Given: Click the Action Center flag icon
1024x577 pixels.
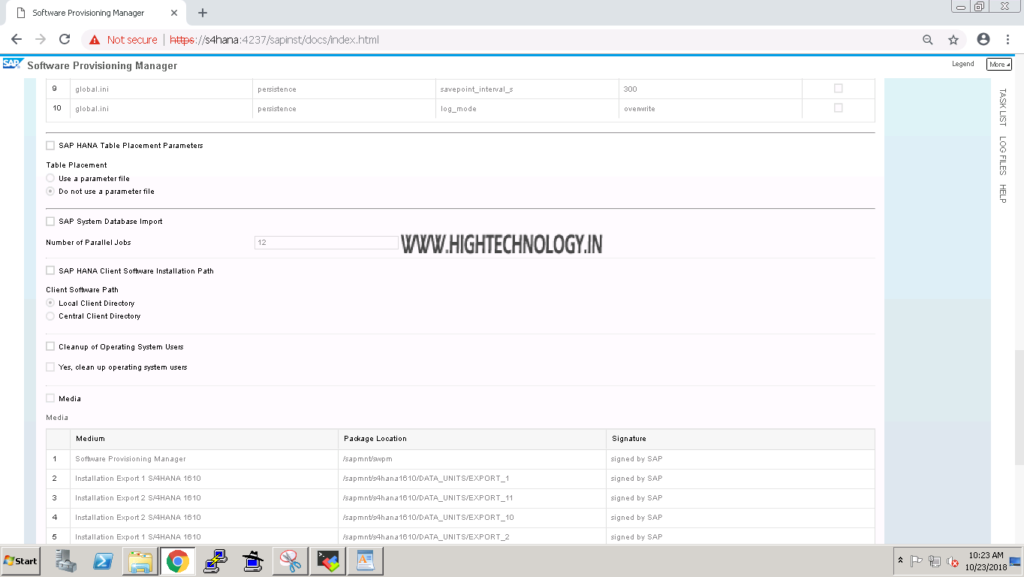Looking at the screenshot, I should click(x=916, y=561).
